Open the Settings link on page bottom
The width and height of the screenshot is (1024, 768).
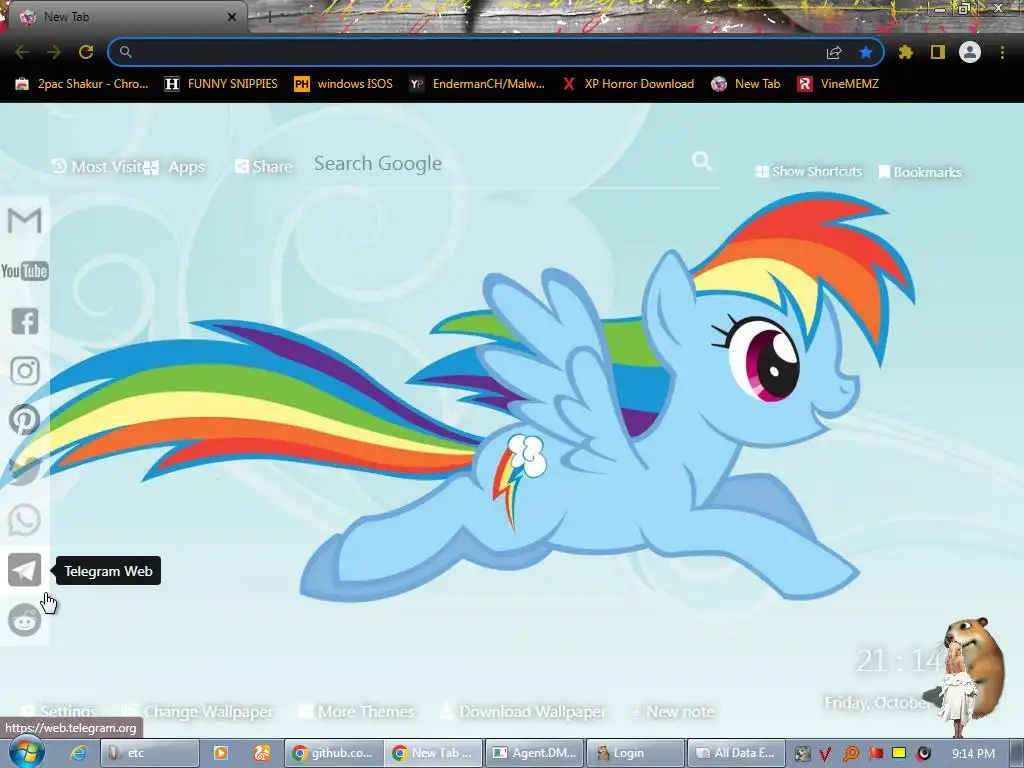[59, 711]
